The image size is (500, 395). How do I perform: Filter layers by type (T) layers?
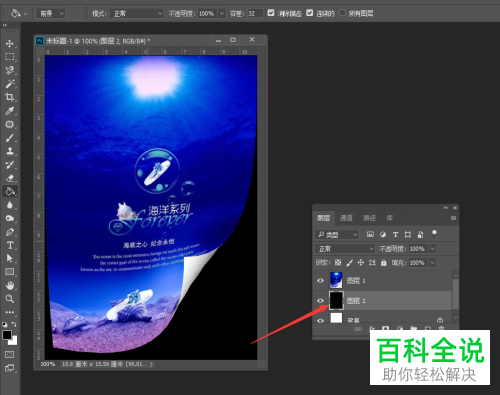pos(395,234)
